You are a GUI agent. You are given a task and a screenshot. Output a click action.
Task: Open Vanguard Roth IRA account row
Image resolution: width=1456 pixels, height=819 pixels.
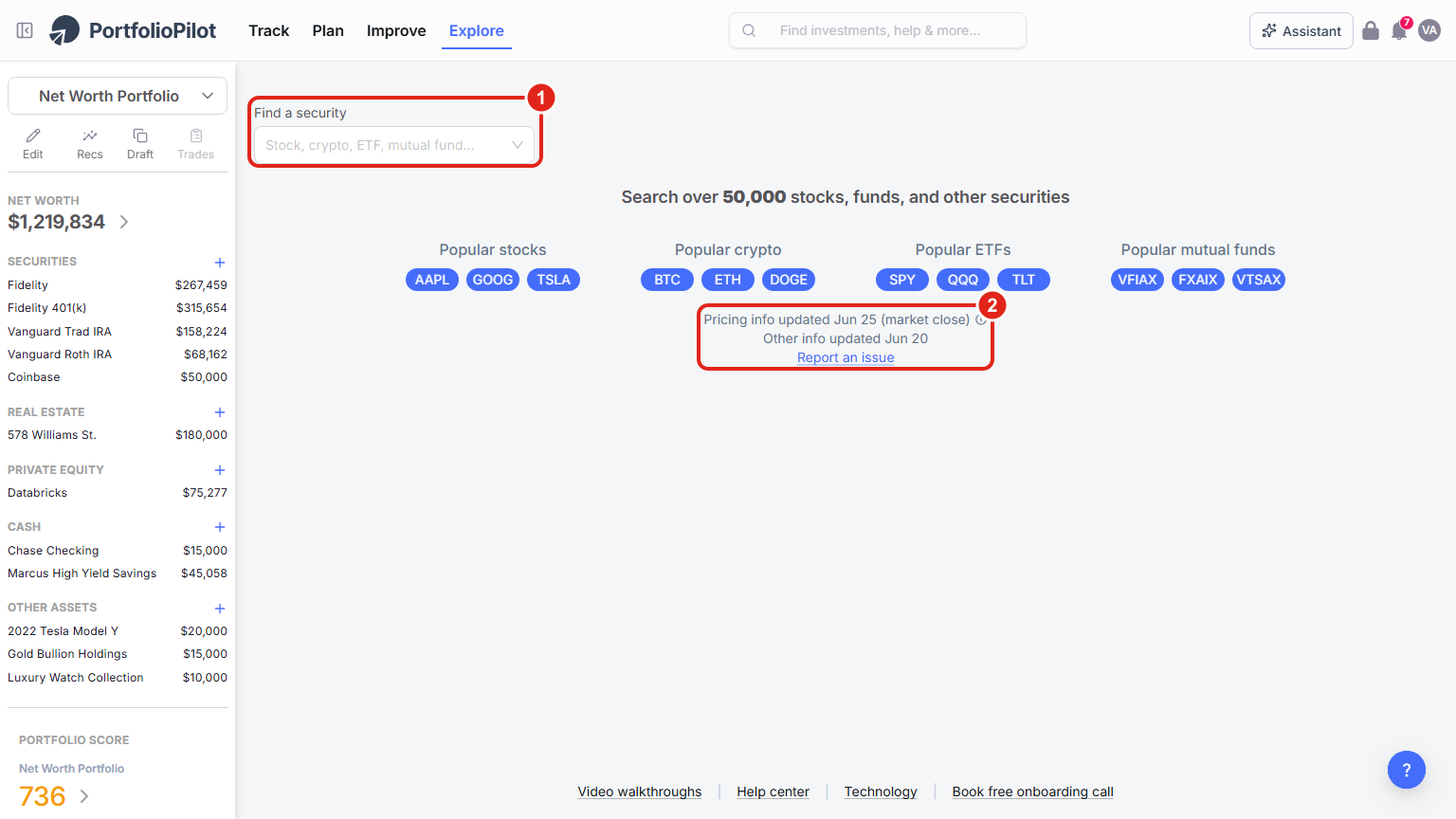click(118, 355)
